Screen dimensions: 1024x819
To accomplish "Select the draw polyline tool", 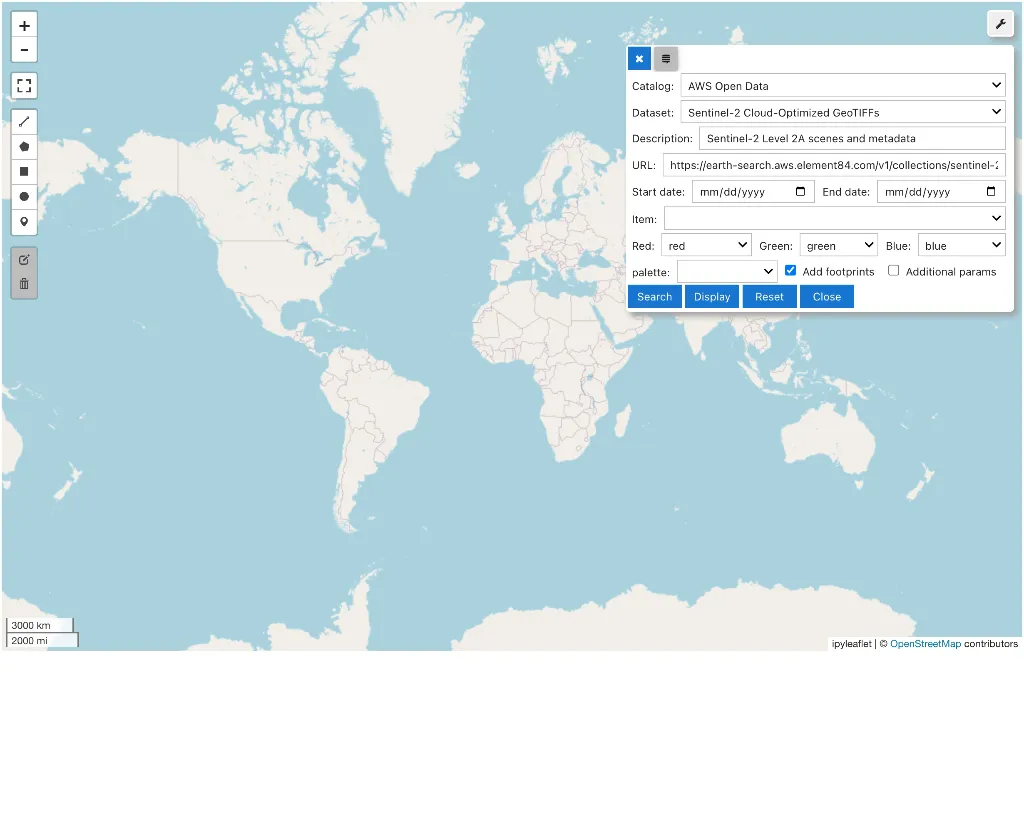I will pyautogui.click(x=24, y=122).
